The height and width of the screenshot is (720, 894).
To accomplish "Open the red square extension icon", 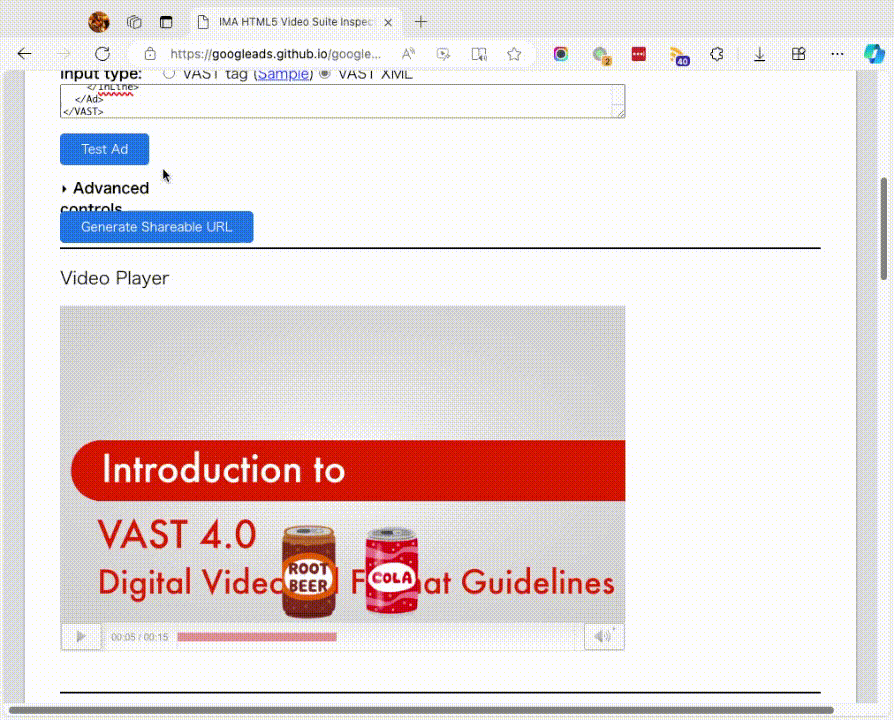I will tap(639, 54).
